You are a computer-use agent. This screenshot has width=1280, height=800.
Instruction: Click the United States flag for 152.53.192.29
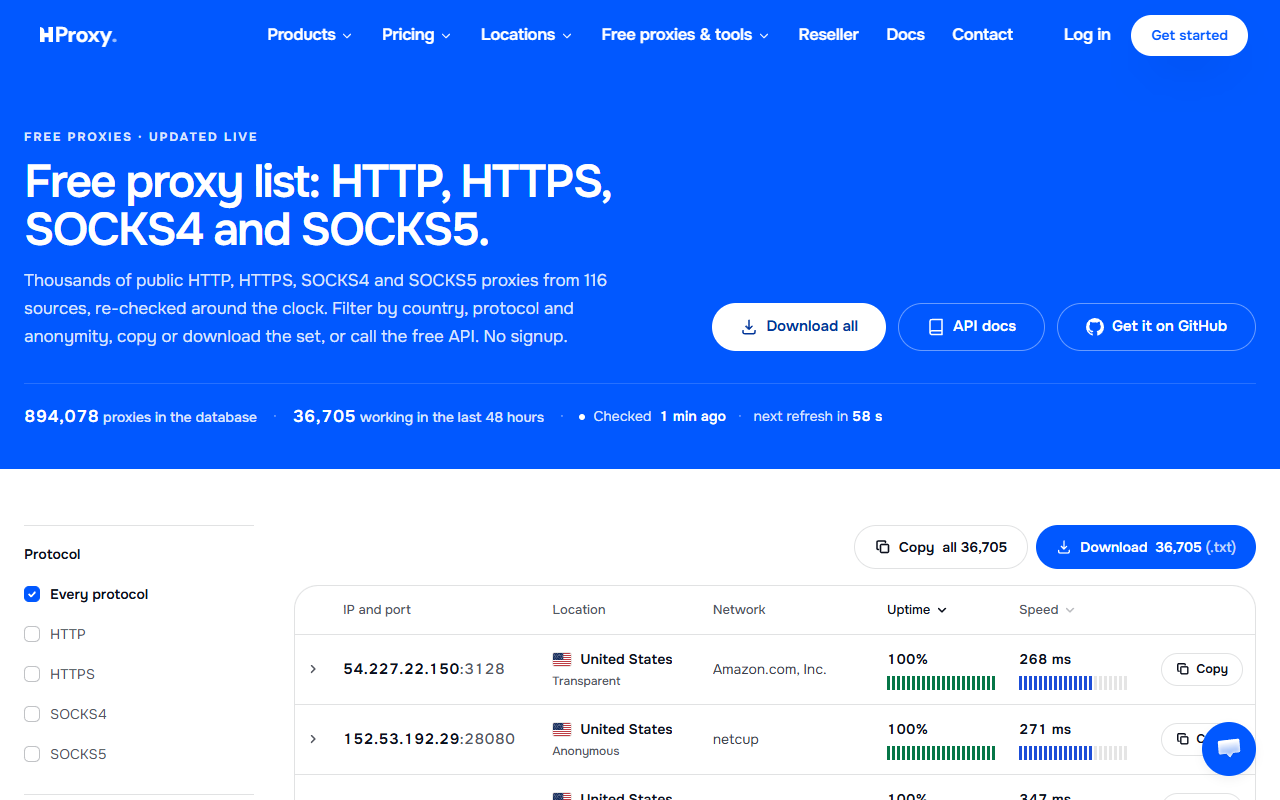(x=562, y=729)
